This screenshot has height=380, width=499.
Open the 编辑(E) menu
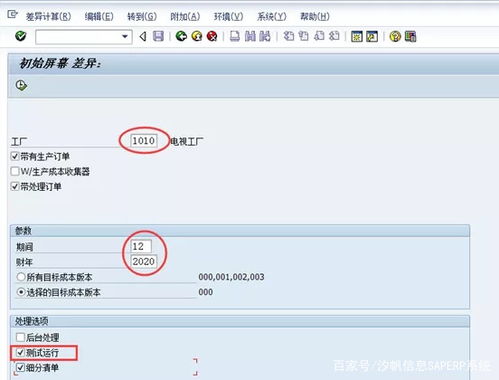pos(99,16)
